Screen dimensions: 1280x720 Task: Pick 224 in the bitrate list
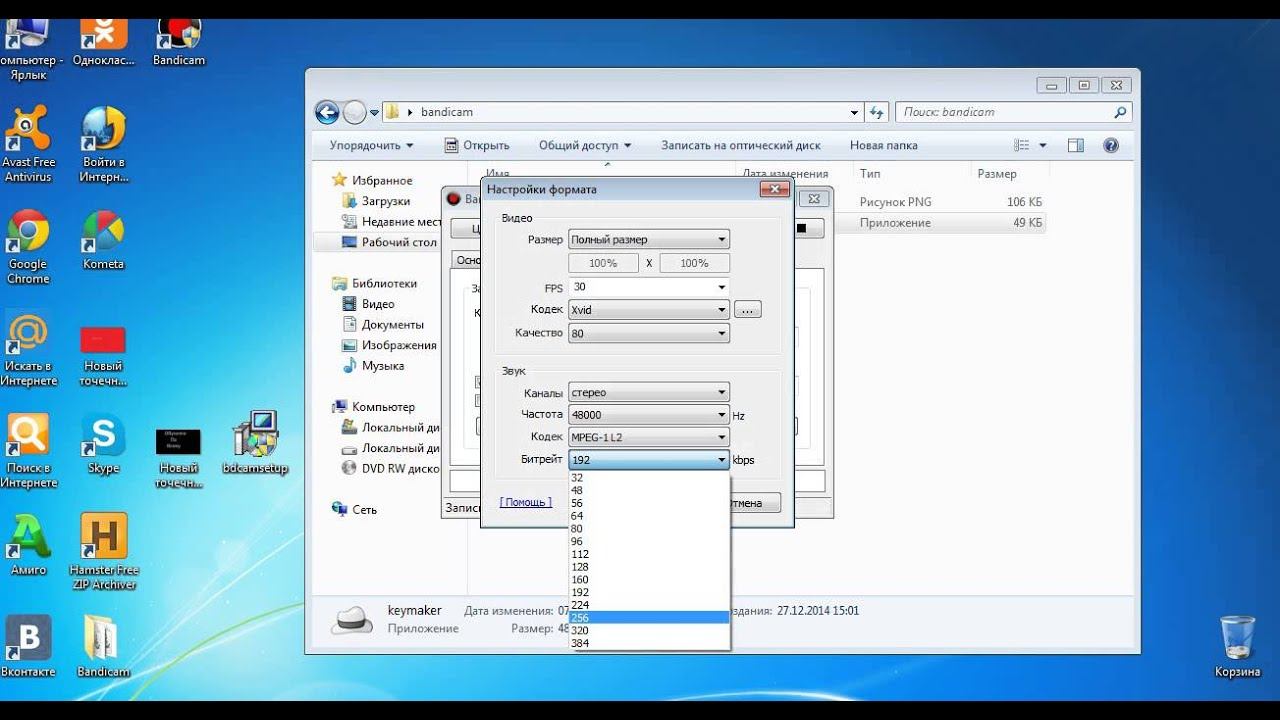pos(649,605)
